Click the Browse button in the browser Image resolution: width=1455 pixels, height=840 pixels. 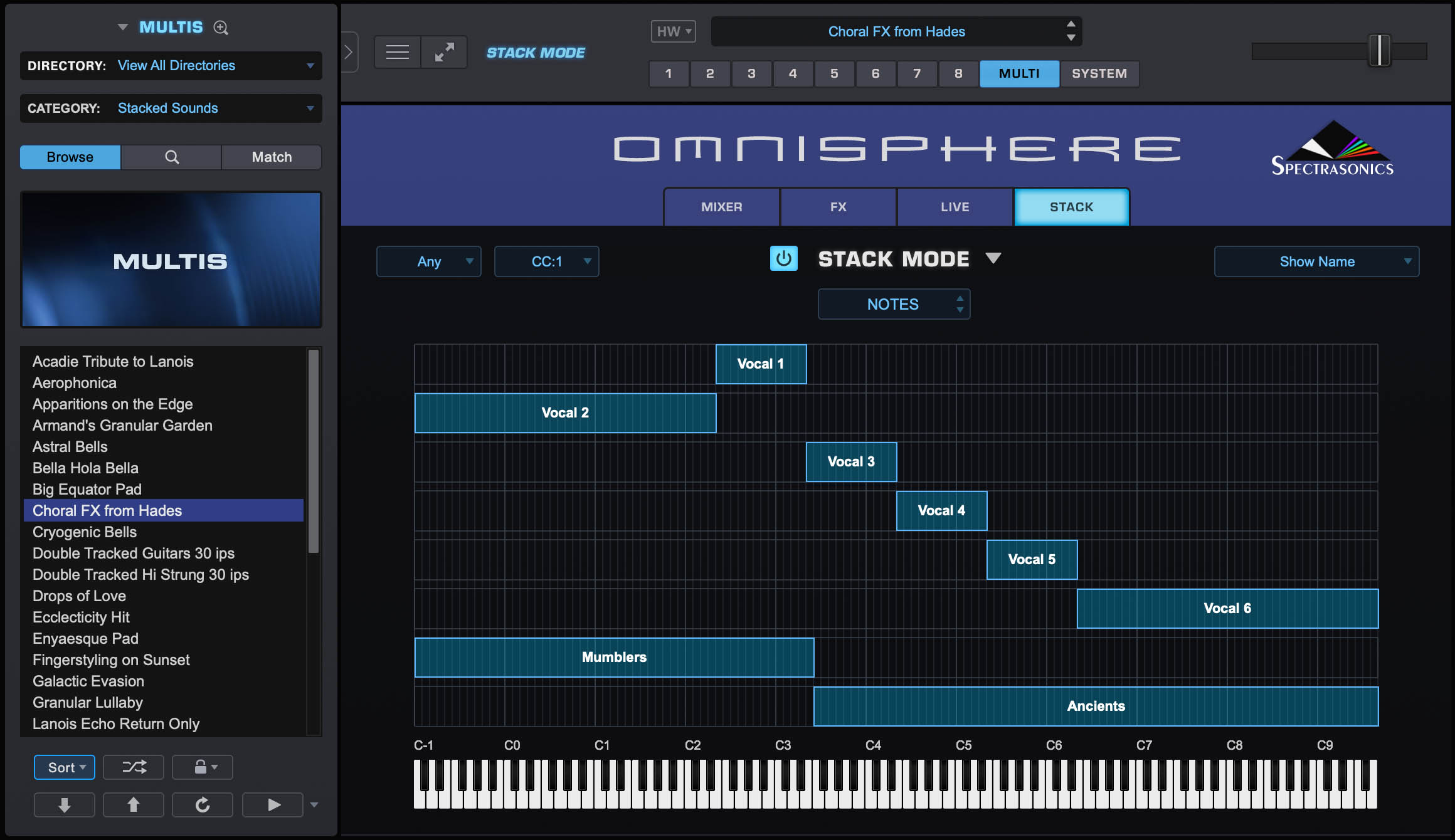tap(69, 157)
